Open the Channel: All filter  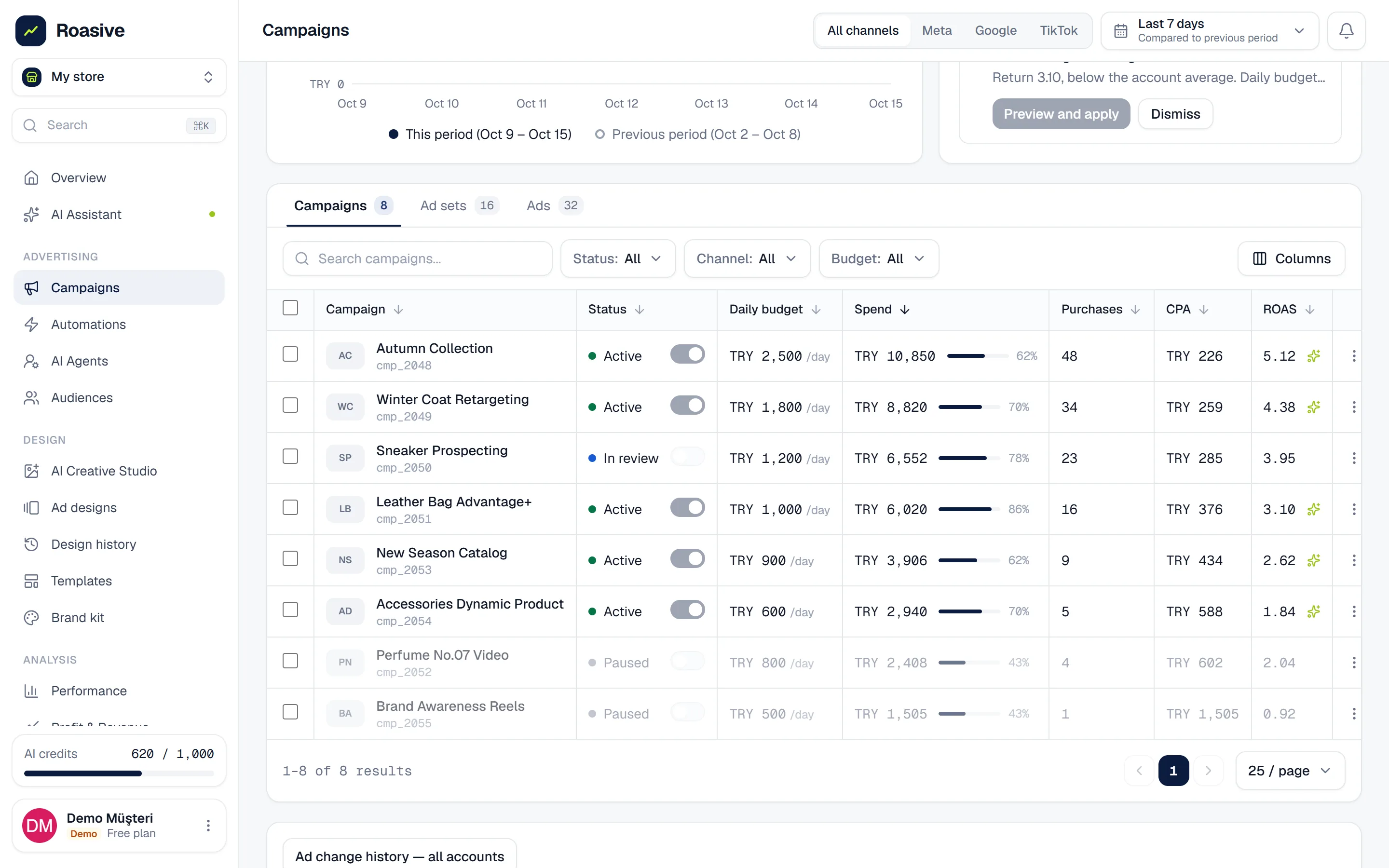[747, 259]
